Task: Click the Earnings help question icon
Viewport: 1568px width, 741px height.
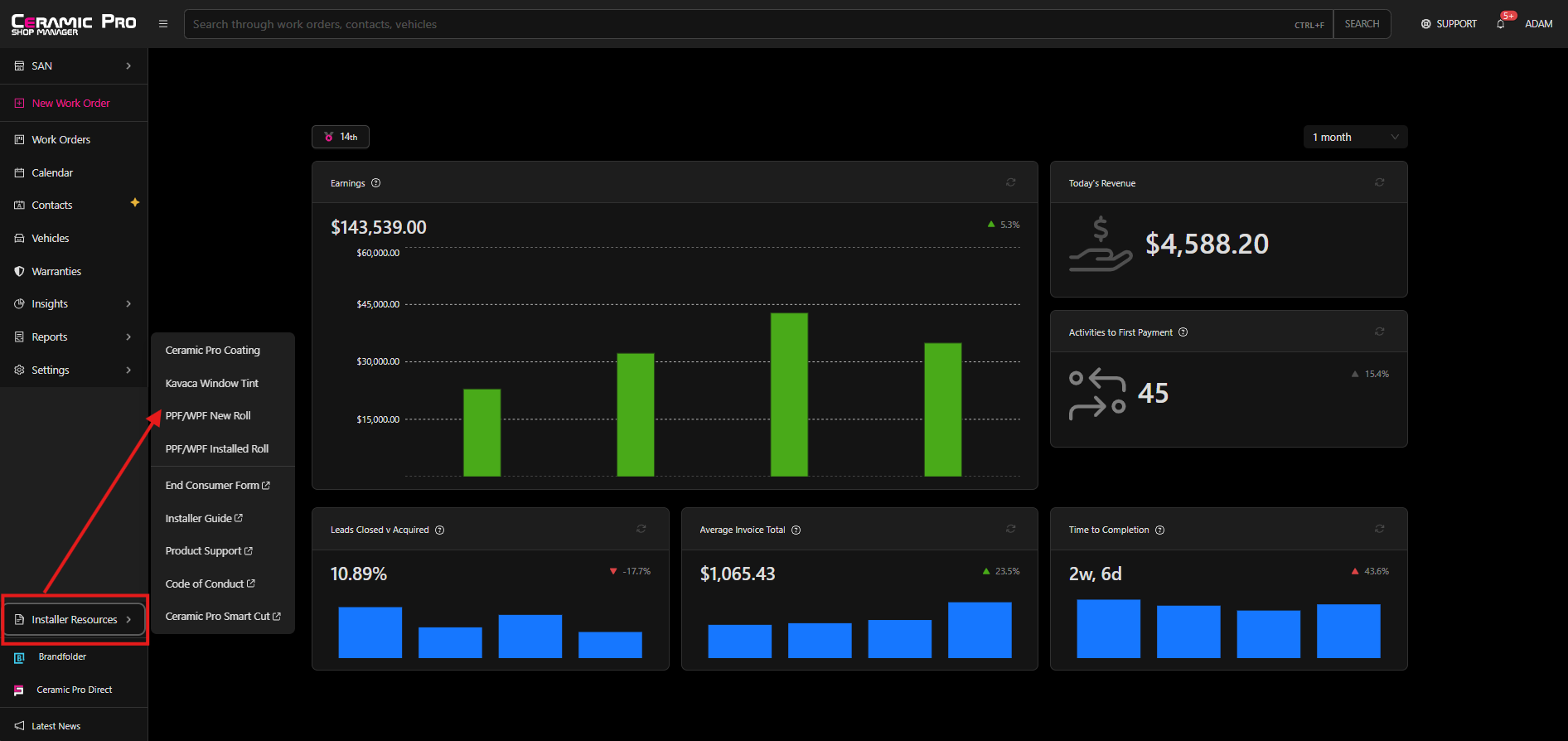Action: point(375,183)
